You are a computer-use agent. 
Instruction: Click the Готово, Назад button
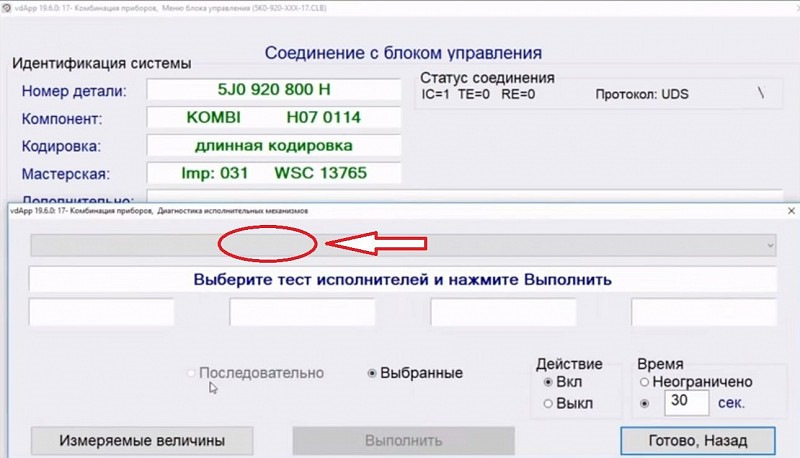click(x=698, y=441)
